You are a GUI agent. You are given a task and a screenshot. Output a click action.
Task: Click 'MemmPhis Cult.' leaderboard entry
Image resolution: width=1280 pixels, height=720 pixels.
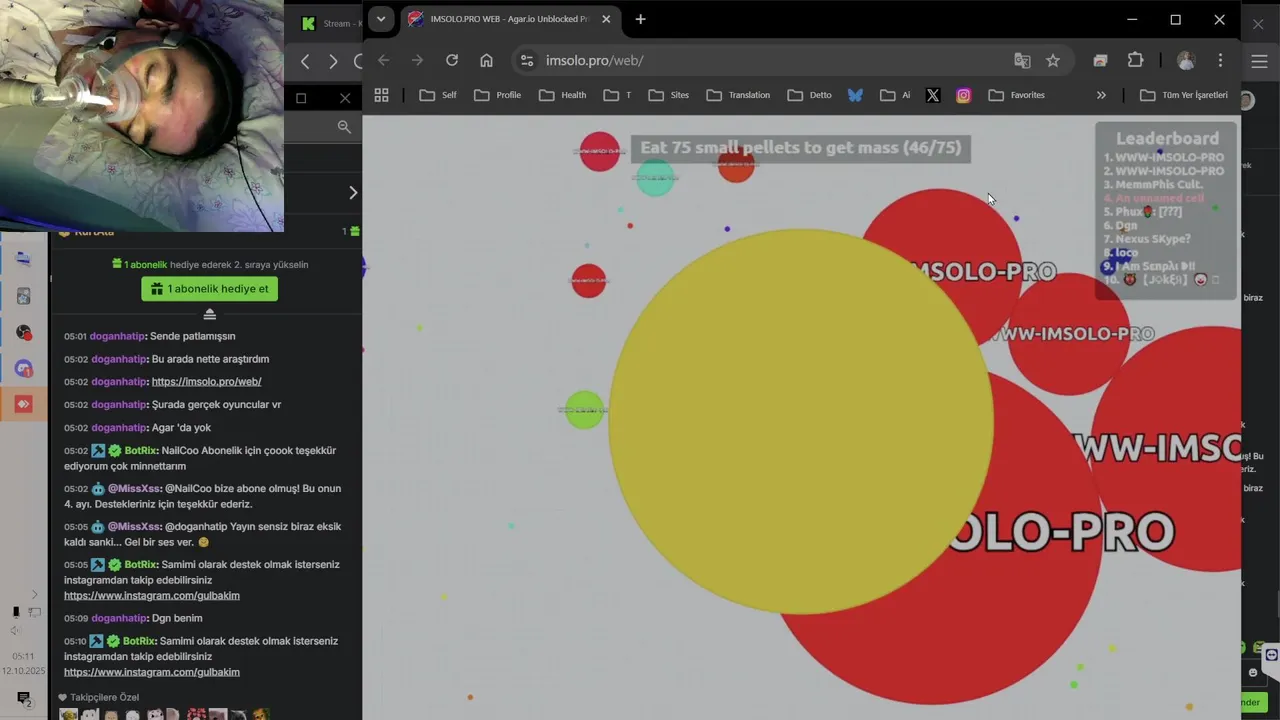(x=1153, y=185)
